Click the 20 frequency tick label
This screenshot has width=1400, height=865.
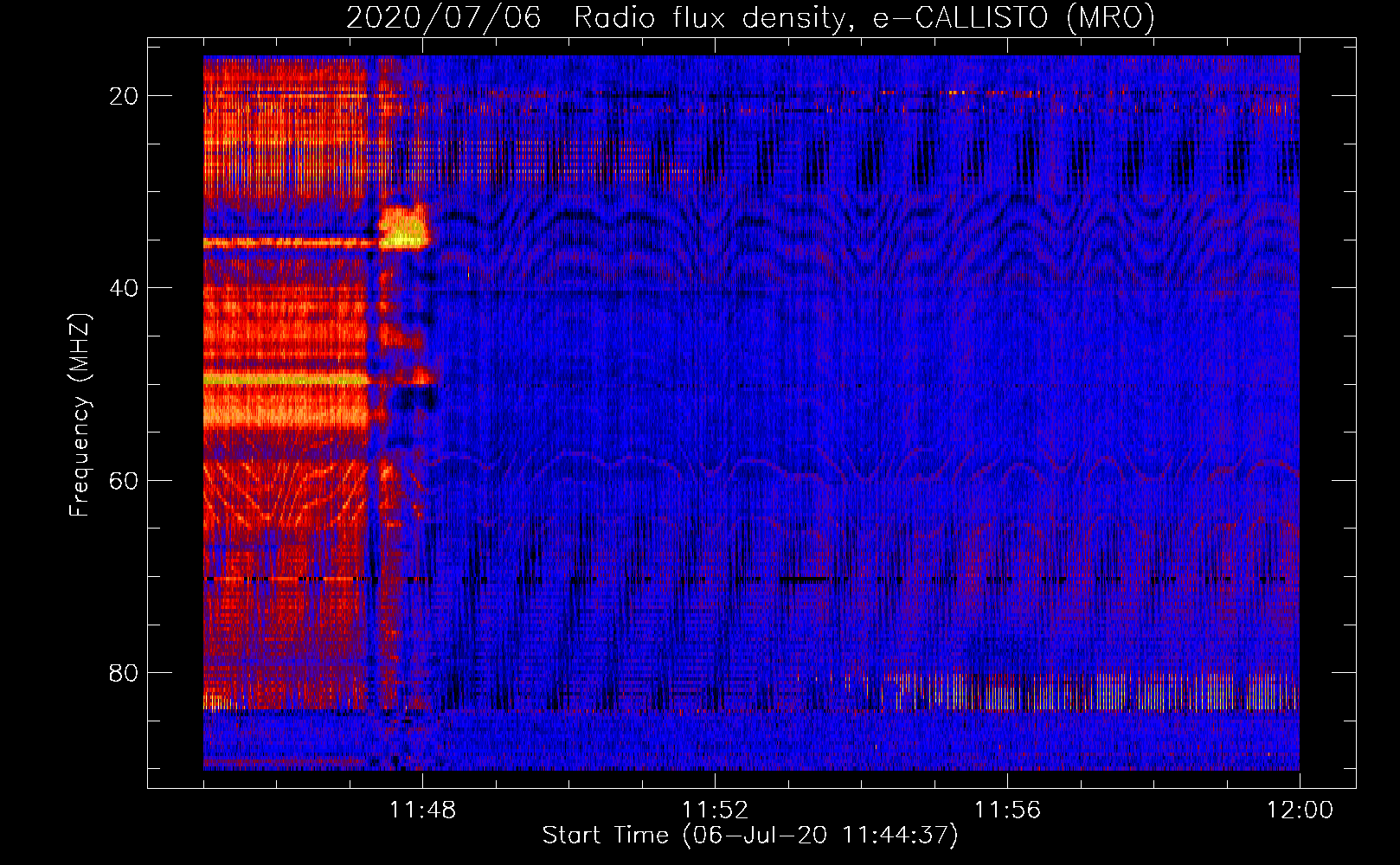tap(125, 96)
